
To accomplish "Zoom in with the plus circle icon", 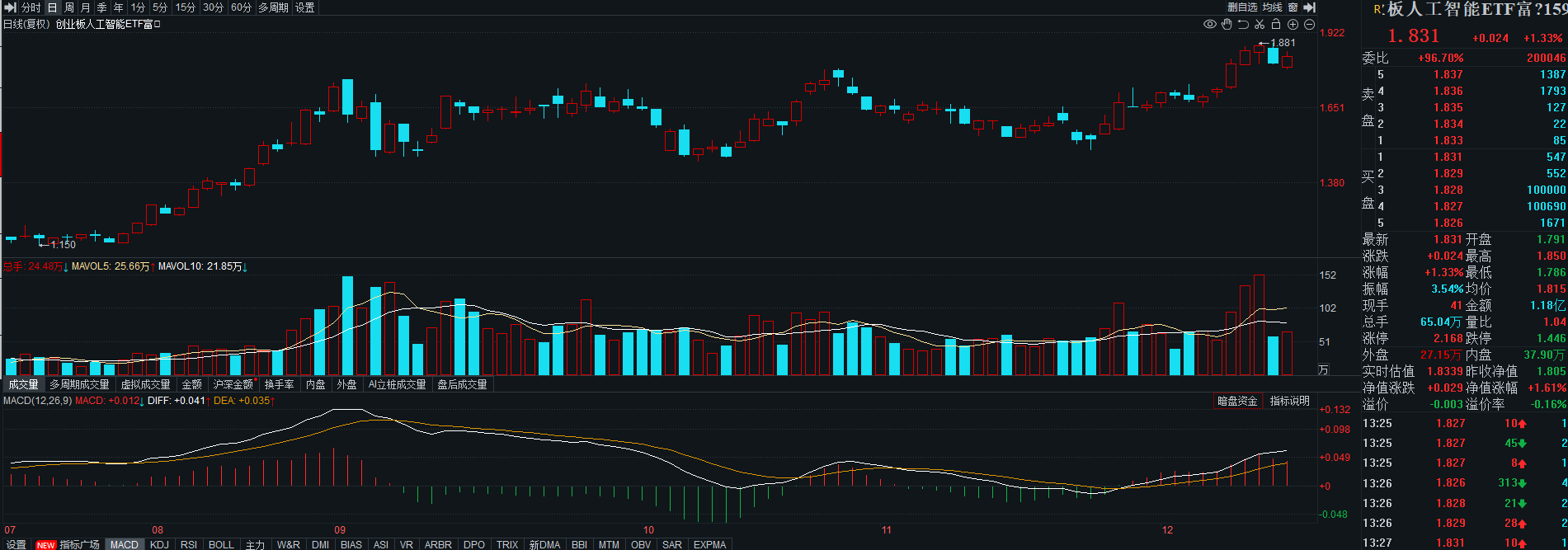I will point(1293,24).
